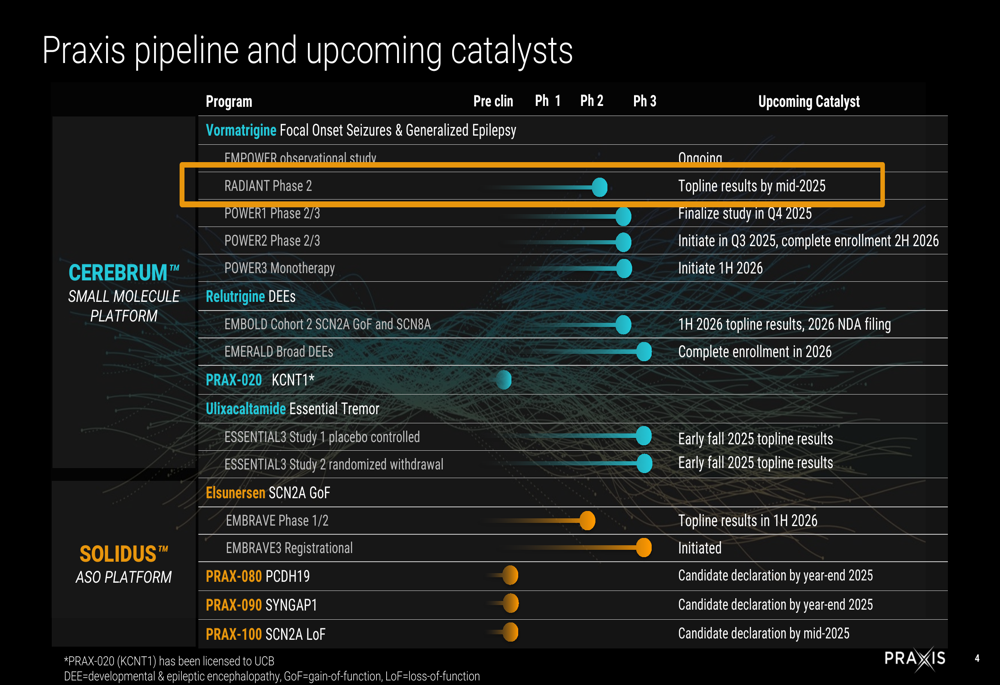1000x685 pixels.
Task: Click the "Ph 1" column header
Action: [x=548, y=101]
